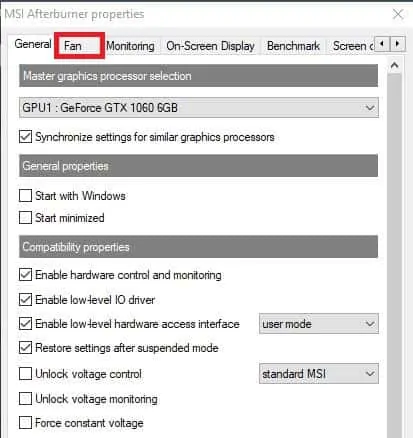Uncheck Synchronize settings for similar graphics processors
The image size is (413, 438).
(x=26, y=137)
